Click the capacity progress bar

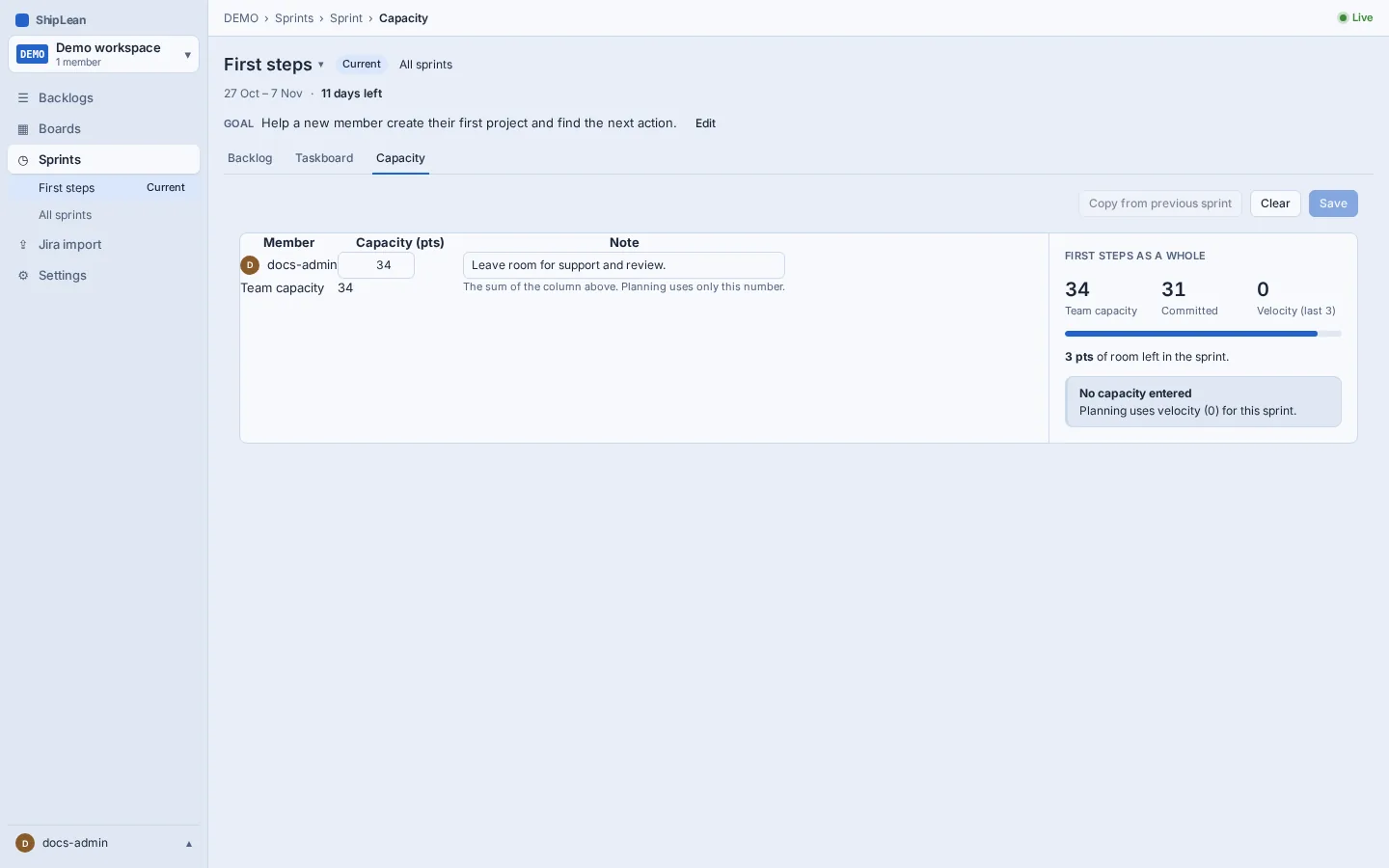point(1203,334)
